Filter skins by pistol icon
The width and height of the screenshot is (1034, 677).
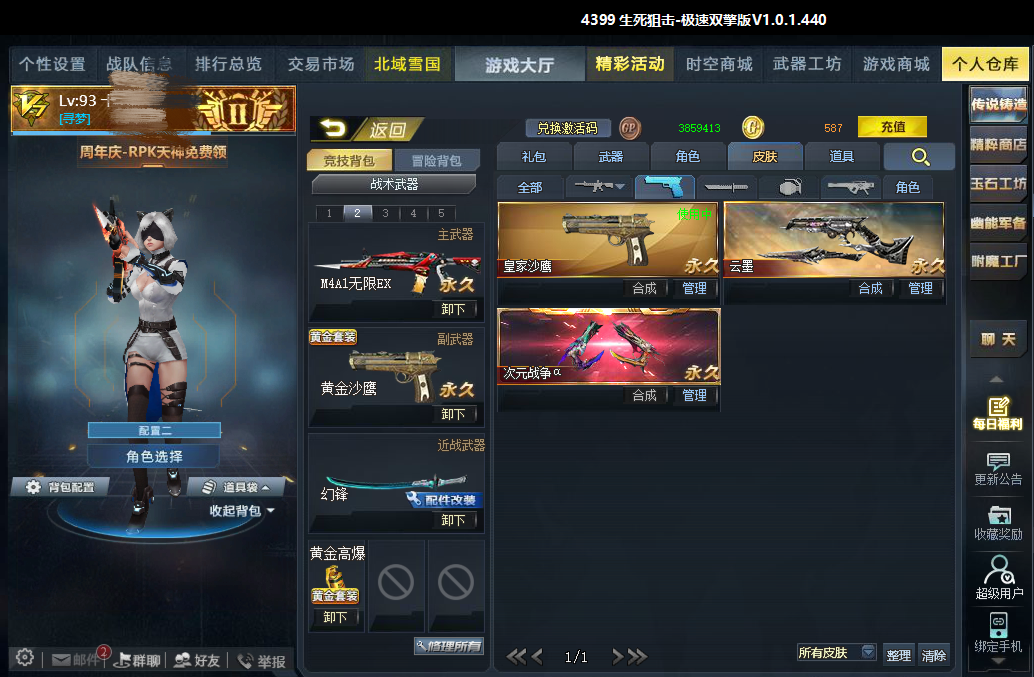[x=664, y=187]
